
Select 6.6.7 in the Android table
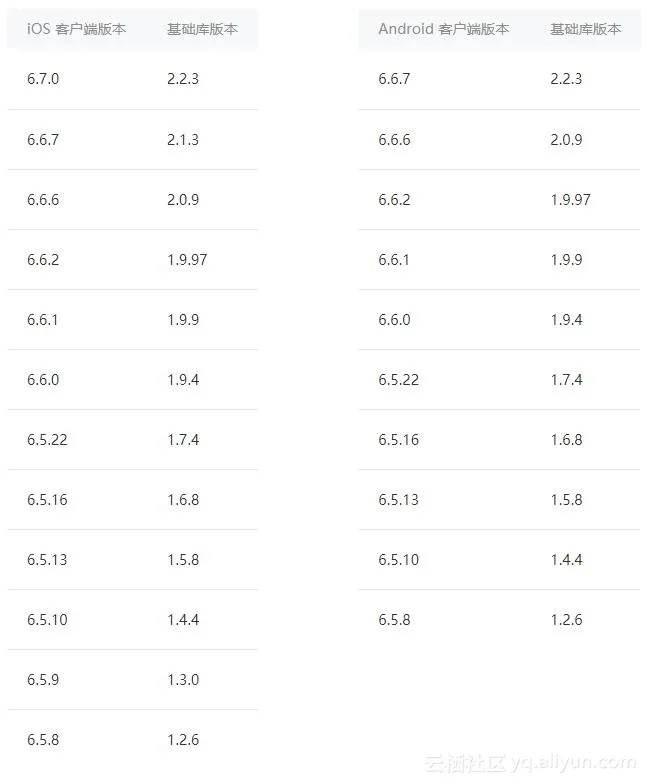pos(394,79)
